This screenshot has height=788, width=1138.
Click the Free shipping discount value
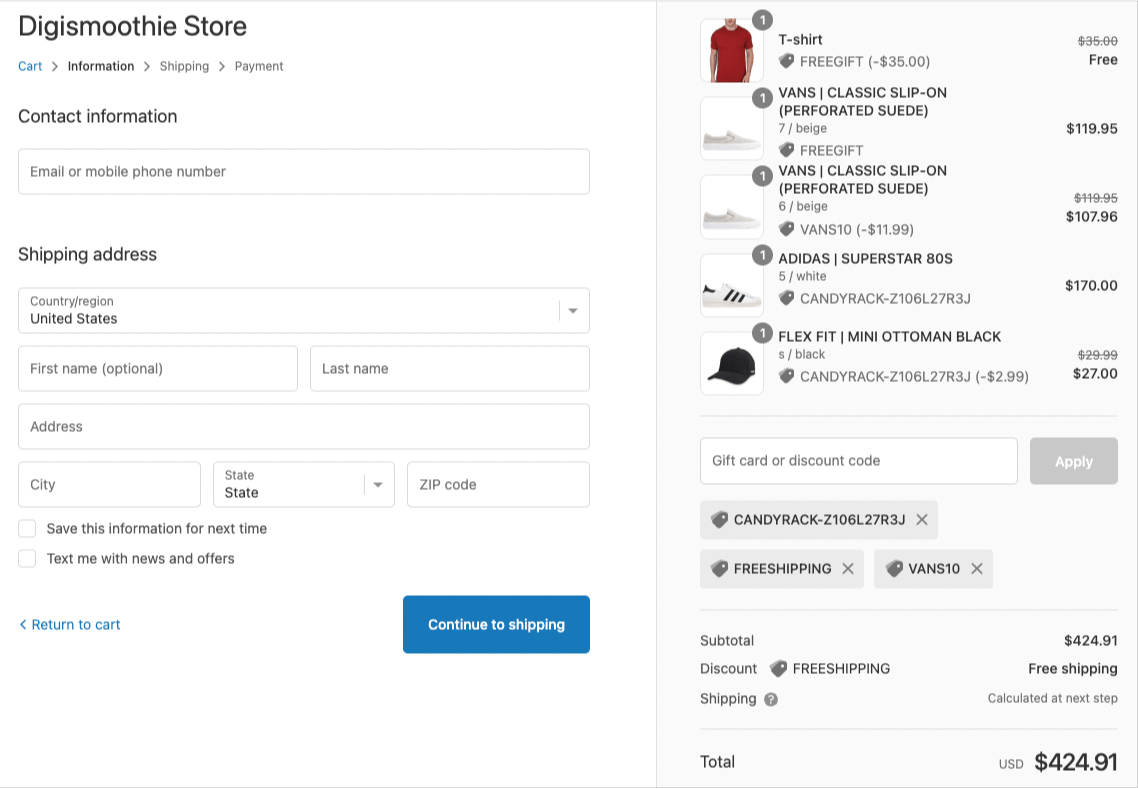click(1073, 668)
